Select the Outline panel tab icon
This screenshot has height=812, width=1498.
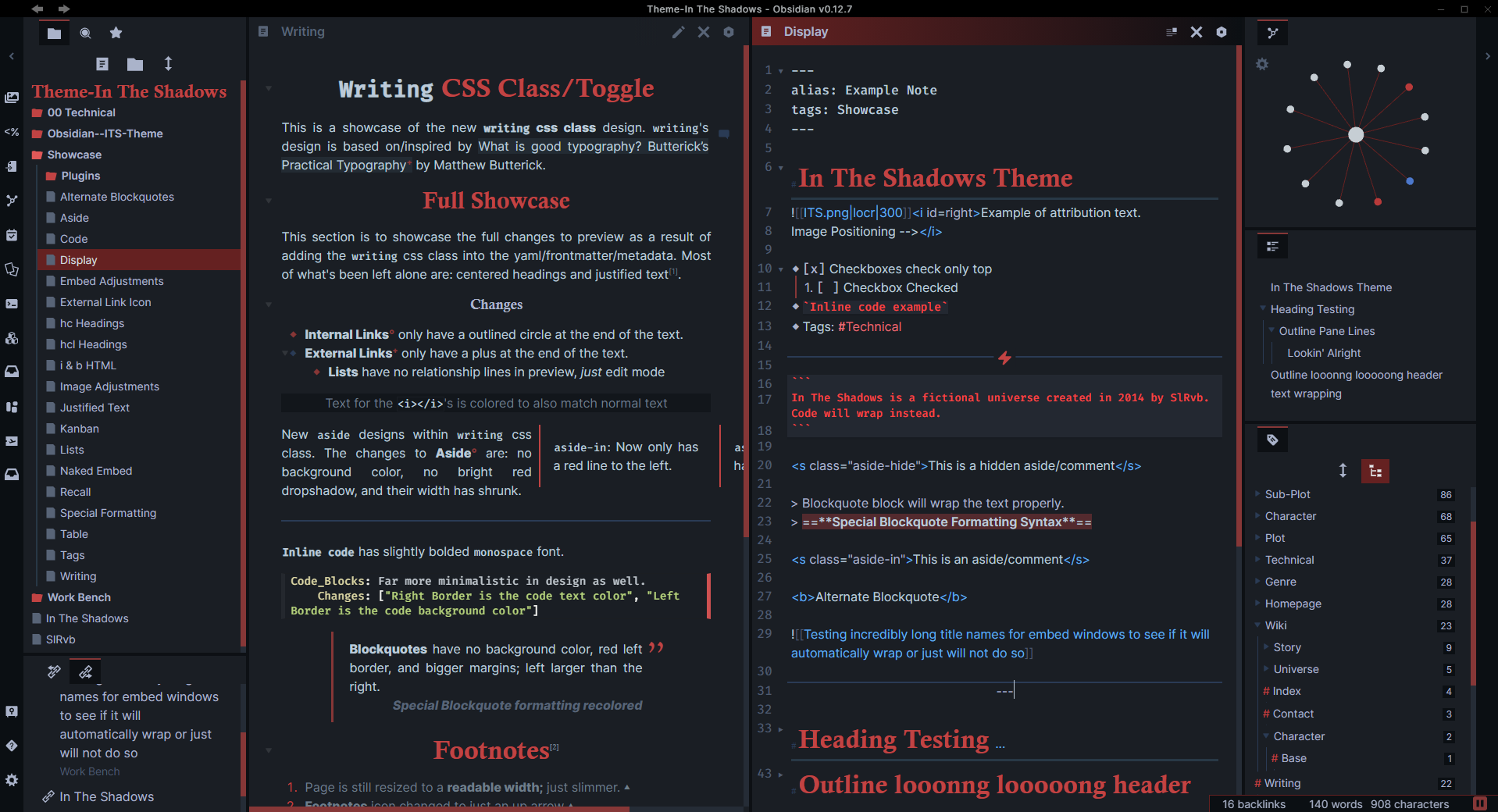pyautogui.click(x=1272, y=247)
